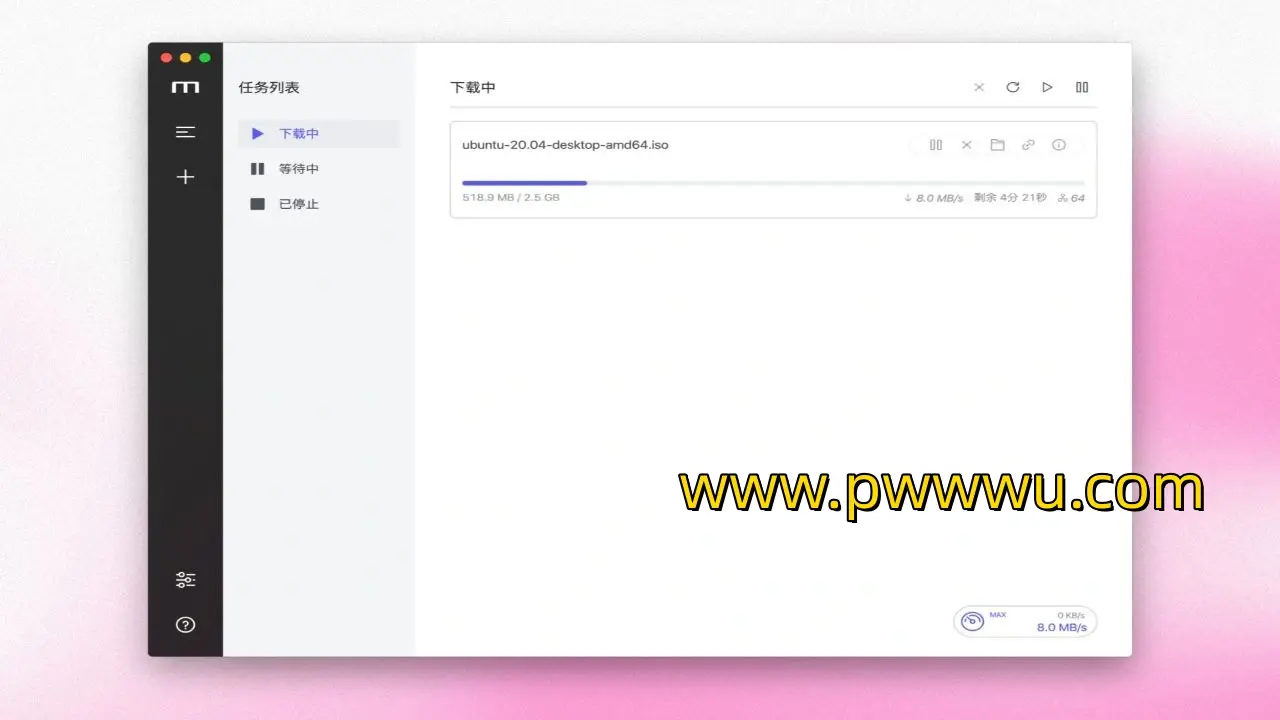Remove the ubuntu ISO download task

click(x=967, y=145)
